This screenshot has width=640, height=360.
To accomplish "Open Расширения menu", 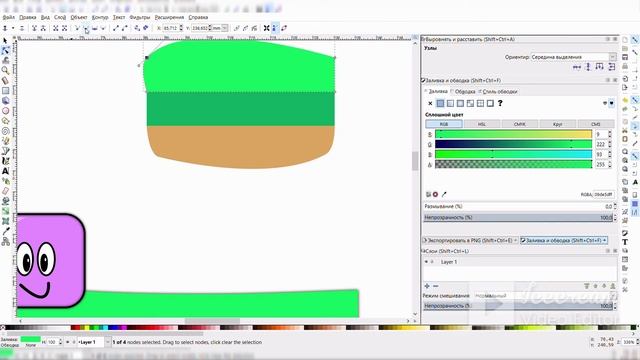I will point(169,17).
